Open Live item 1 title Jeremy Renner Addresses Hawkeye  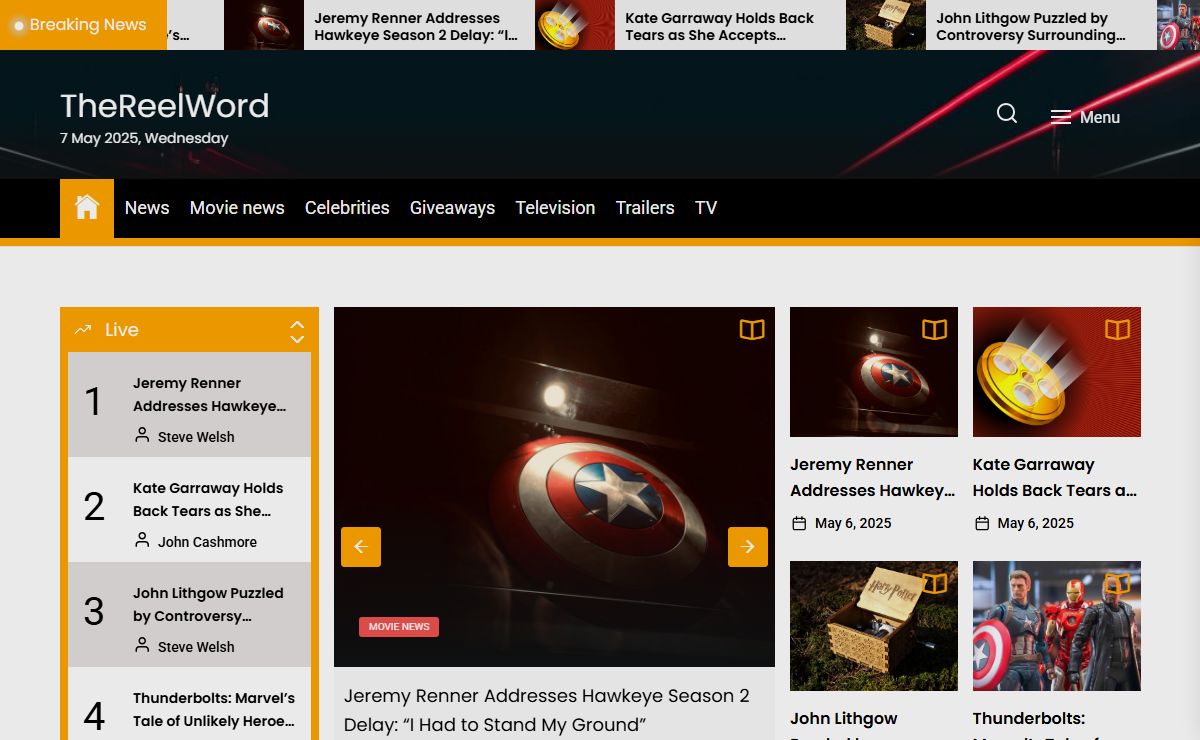210,394
